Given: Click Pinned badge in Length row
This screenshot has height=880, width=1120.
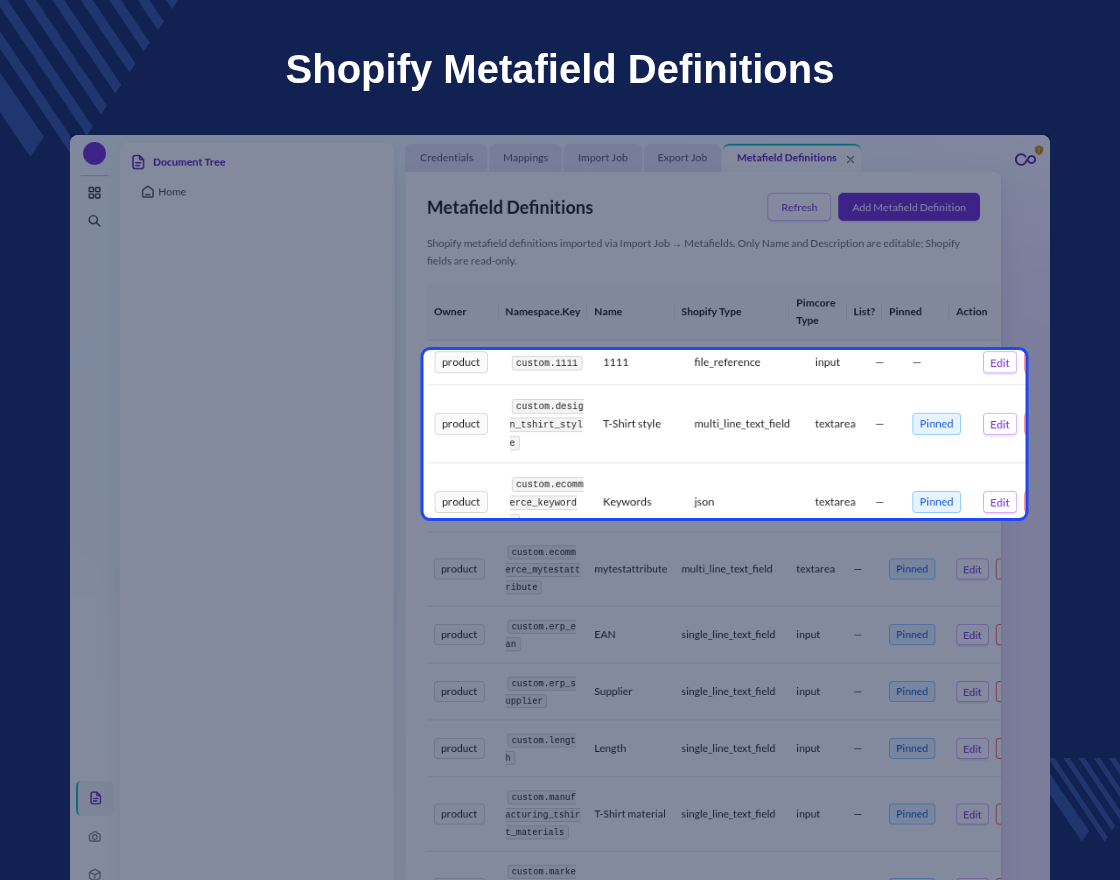Looking at the screenshot, I should click(912, 749).
